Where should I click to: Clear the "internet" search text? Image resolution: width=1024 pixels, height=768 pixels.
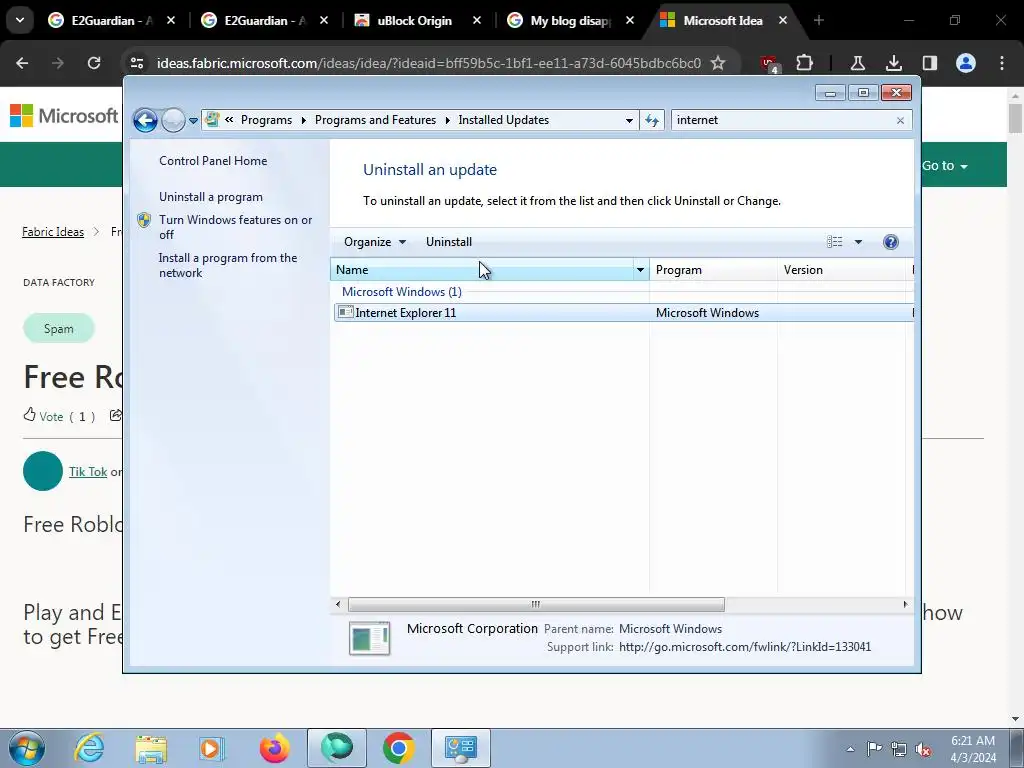coord(901,121)
